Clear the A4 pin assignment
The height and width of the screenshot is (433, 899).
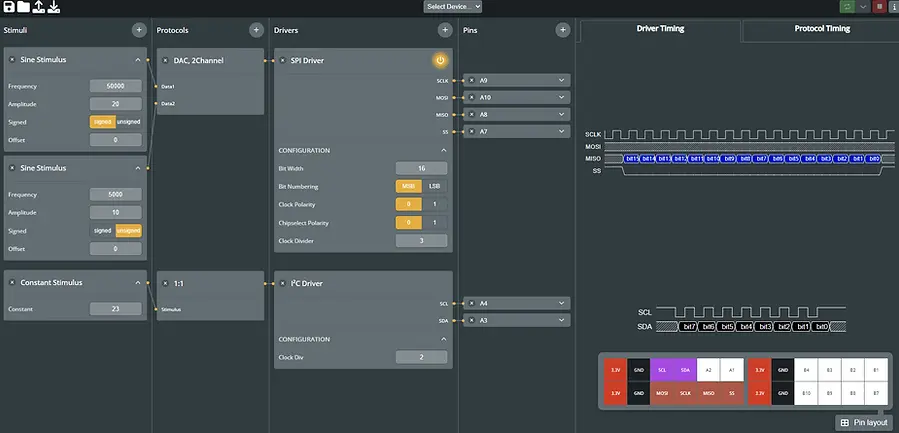(x=472, y=303)
